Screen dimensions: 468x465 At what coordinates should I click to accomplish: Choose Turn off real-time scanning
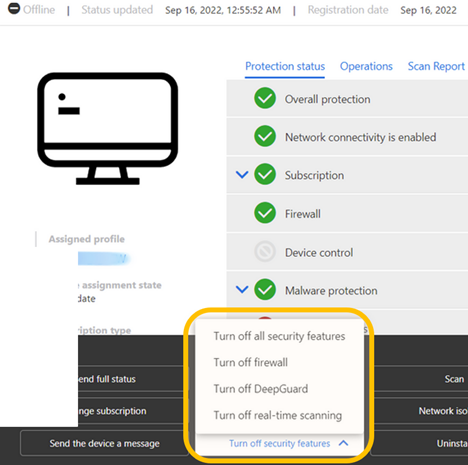pos(278,415)
